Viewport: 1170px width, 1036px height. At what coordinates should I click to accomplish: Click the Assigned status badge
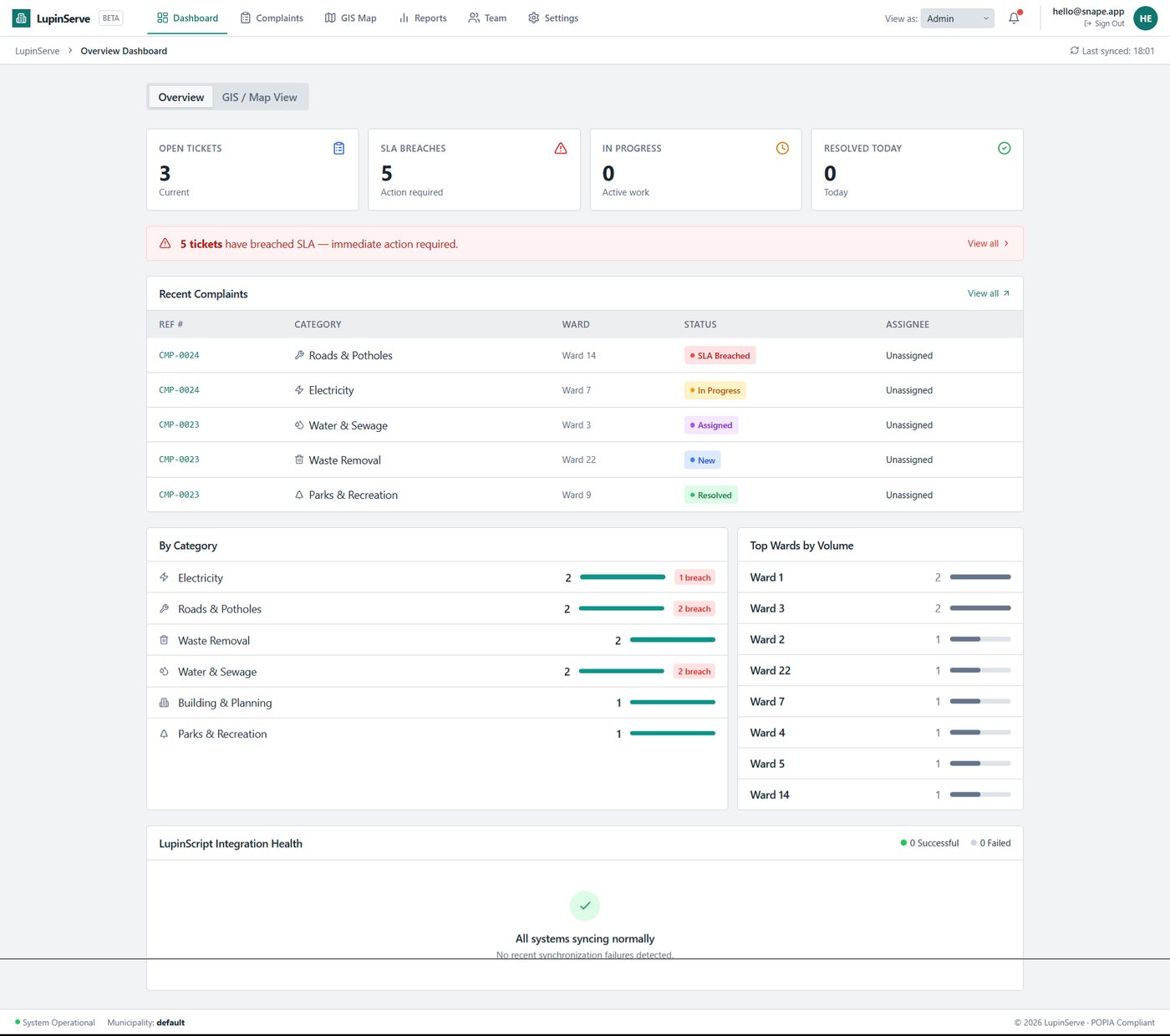[x=711, y=425]
